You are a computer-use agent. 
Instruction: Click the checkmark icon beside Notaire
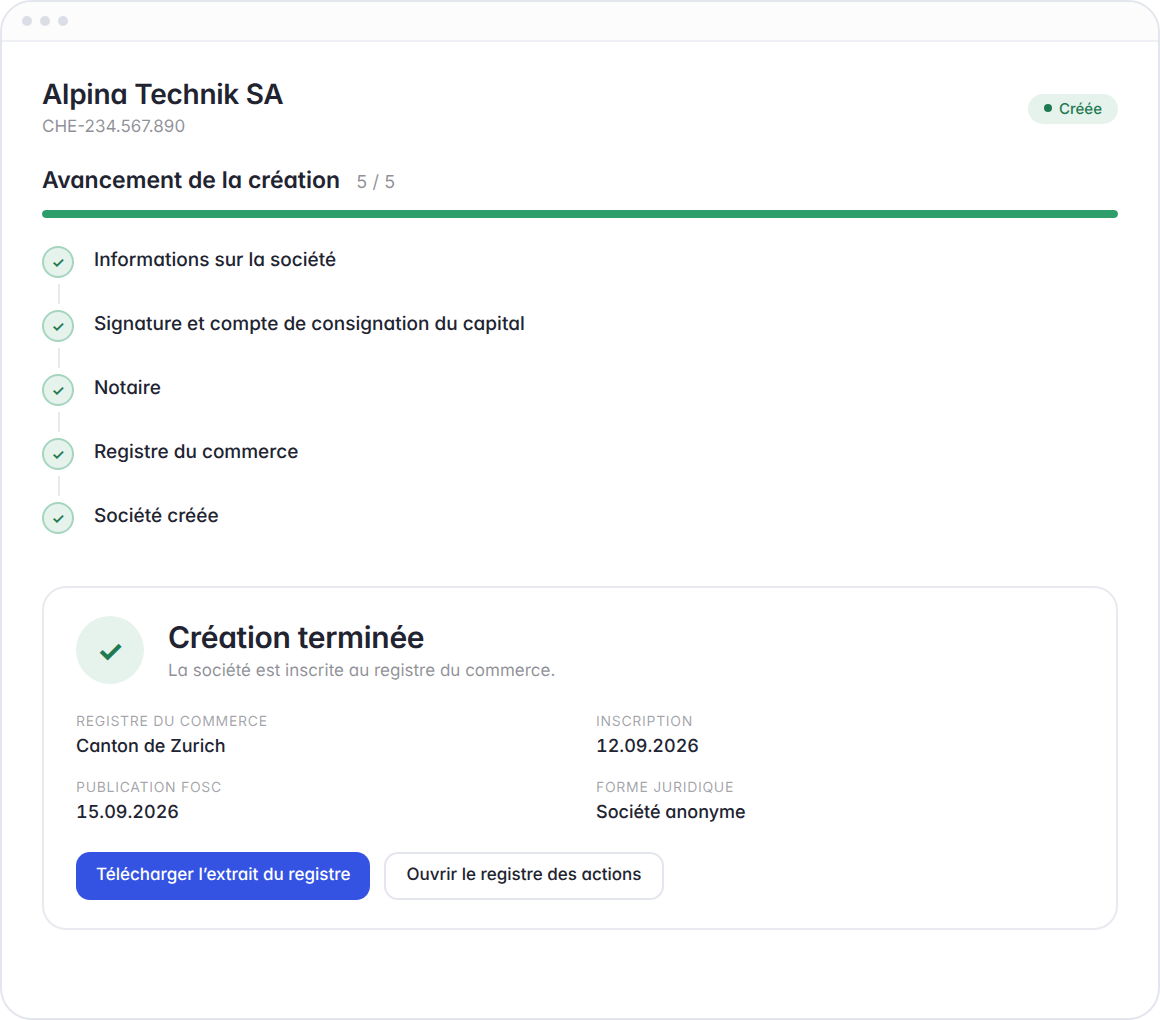coord(58,390)
